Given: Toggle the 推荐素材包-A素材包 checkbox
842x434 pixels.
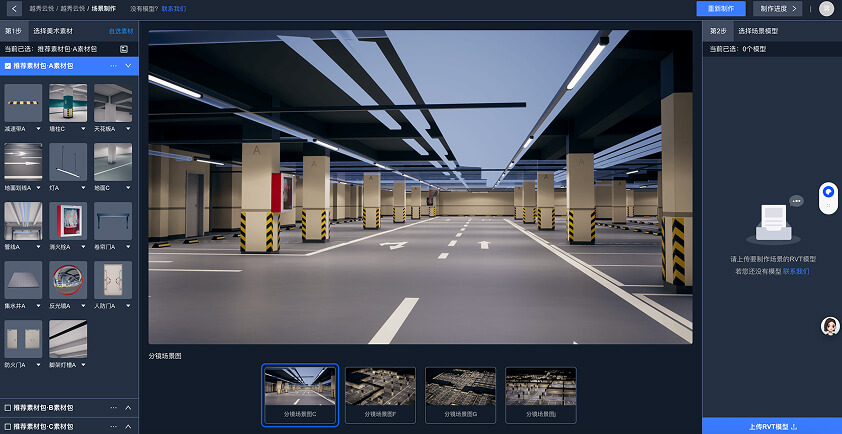Looking at the screenshot, I should [x=8, y=66].
